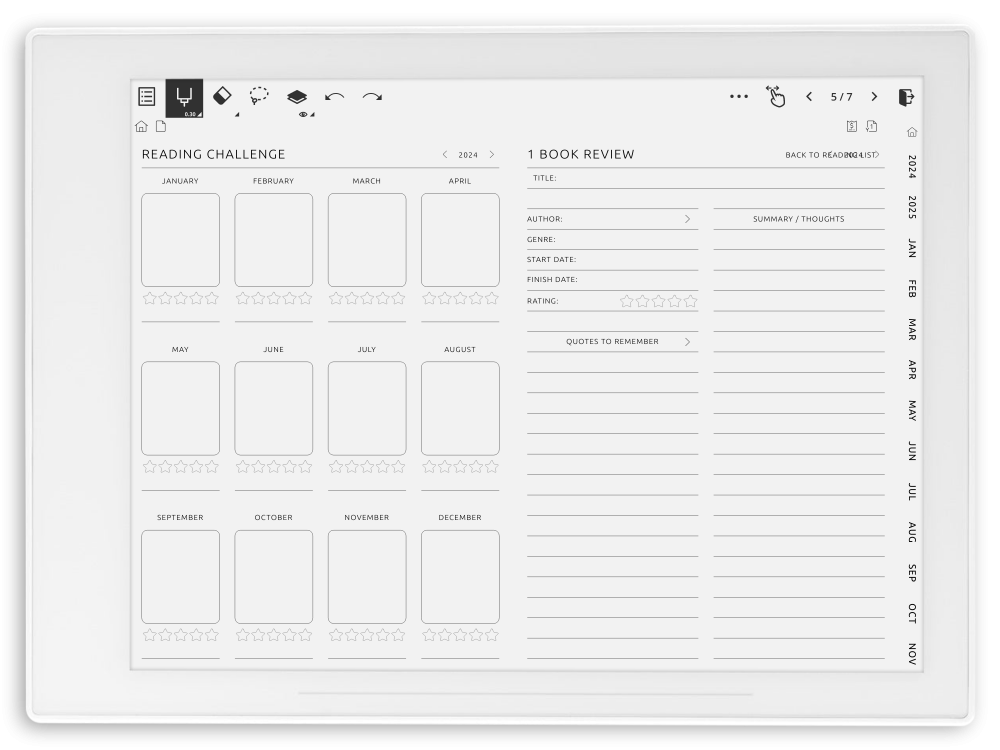1000x750 pixels.
Task: Tap the START DATE line field
Action: [x=612, y=260]
